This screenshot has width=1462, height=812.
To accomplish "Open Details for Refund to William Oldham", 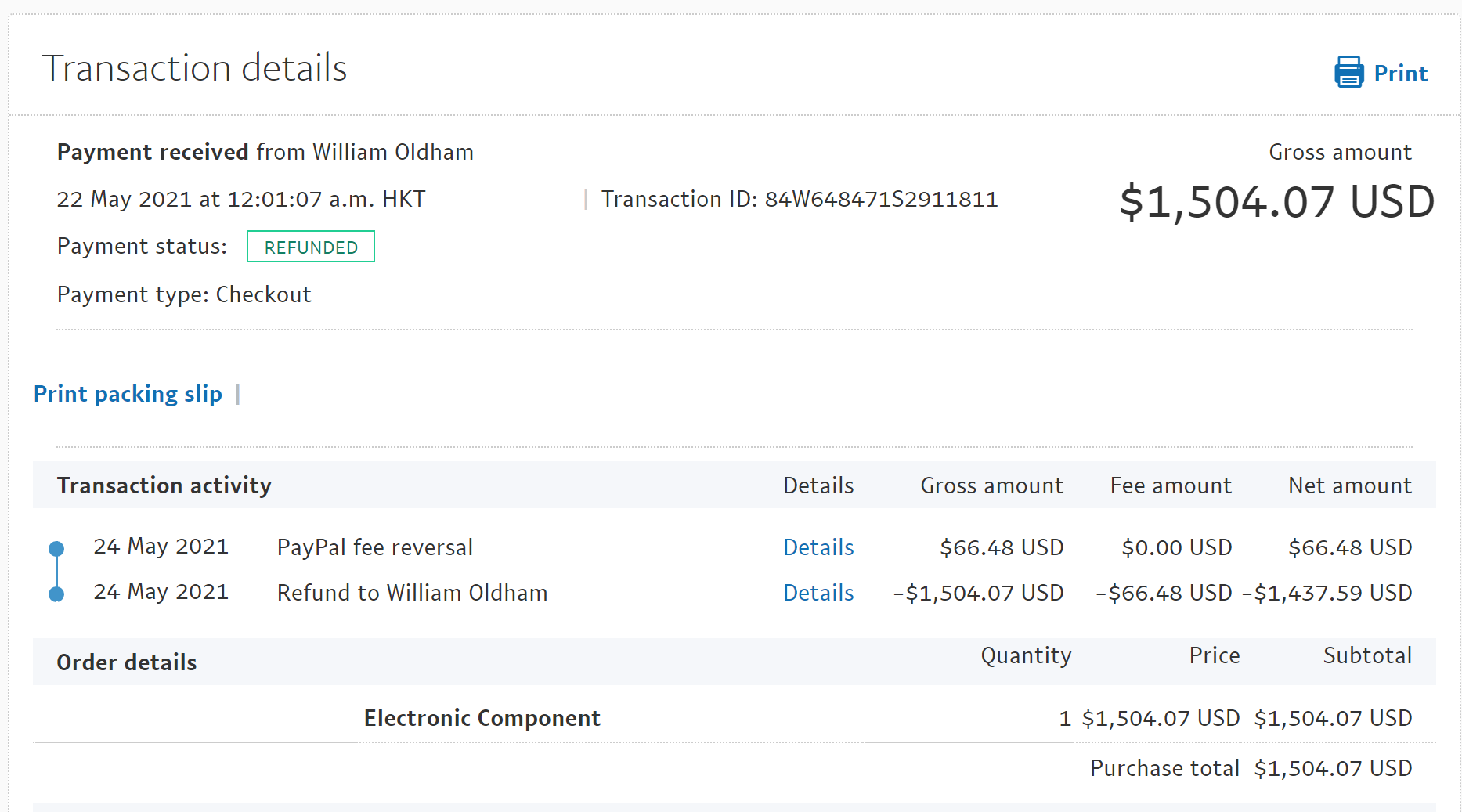I will coord(818,593).
